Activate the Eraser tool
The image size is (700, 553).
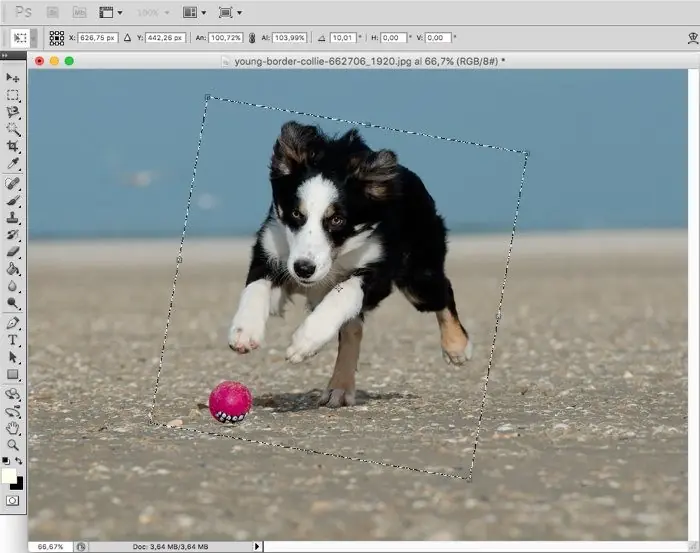[13, 251]
